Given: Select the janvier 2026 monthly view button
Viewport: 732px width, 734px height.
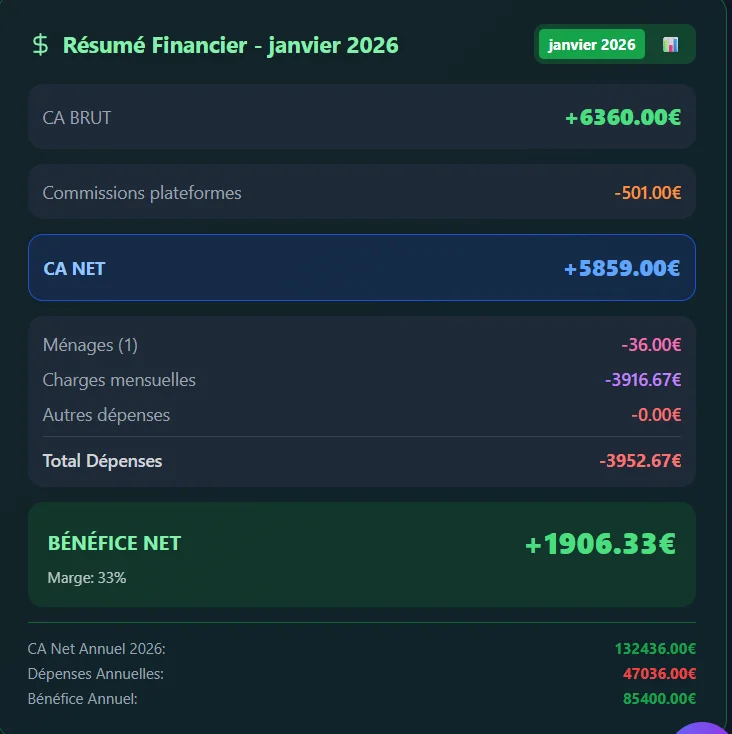Looking at the screenshot, I should coord(592,44).
